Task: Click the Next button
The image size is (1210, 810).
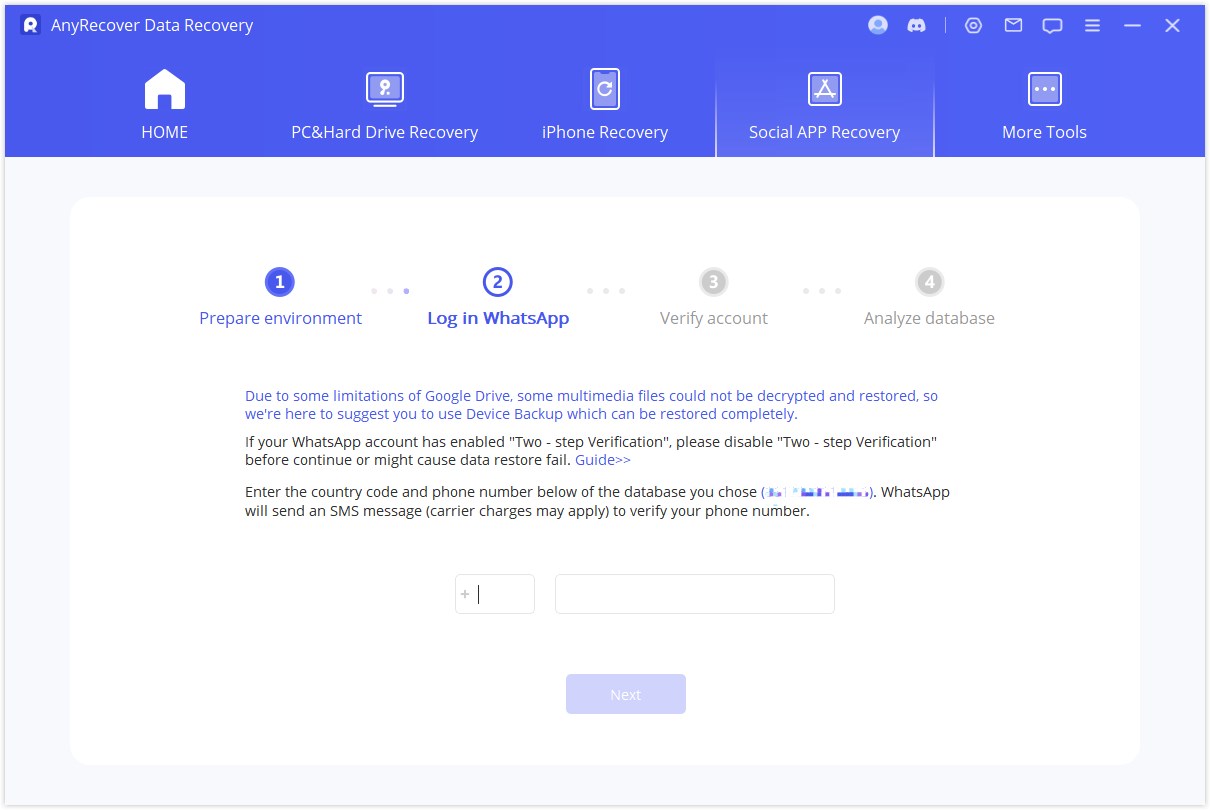Action: tap(625, 693)
